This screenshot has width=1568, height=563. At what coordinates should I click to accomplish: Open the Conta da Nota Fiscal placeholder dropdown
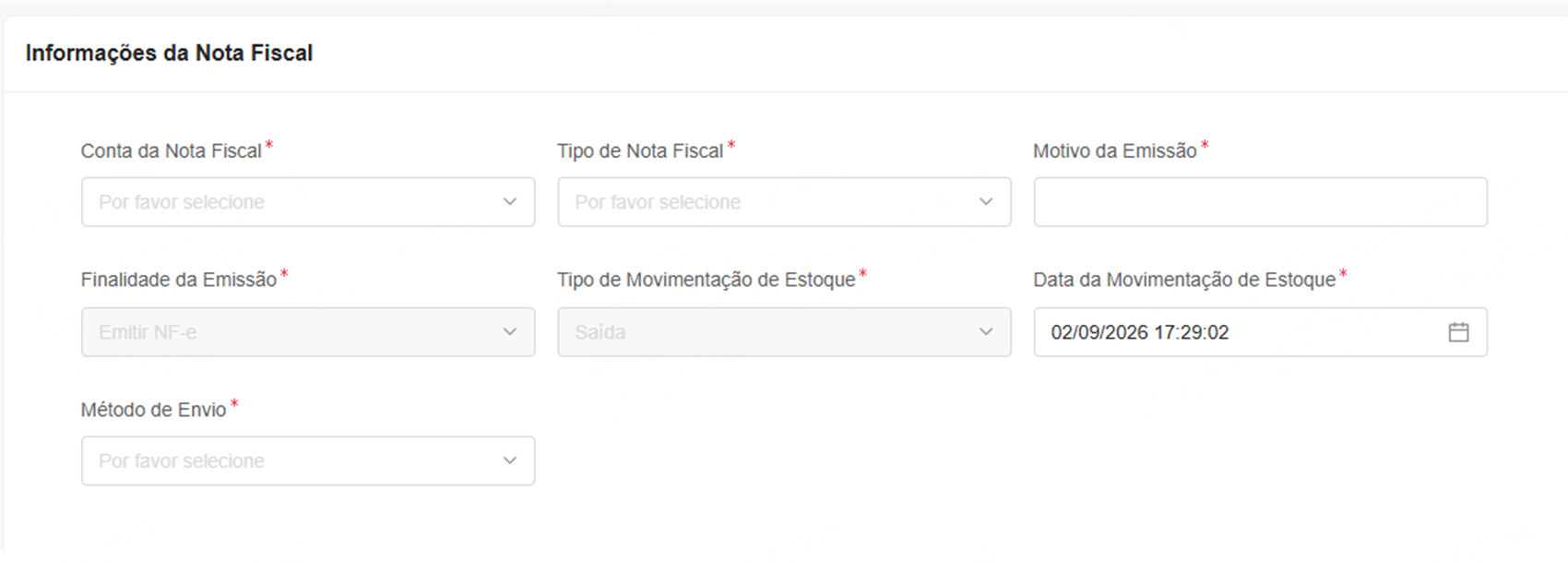click(x=308, y=202)
